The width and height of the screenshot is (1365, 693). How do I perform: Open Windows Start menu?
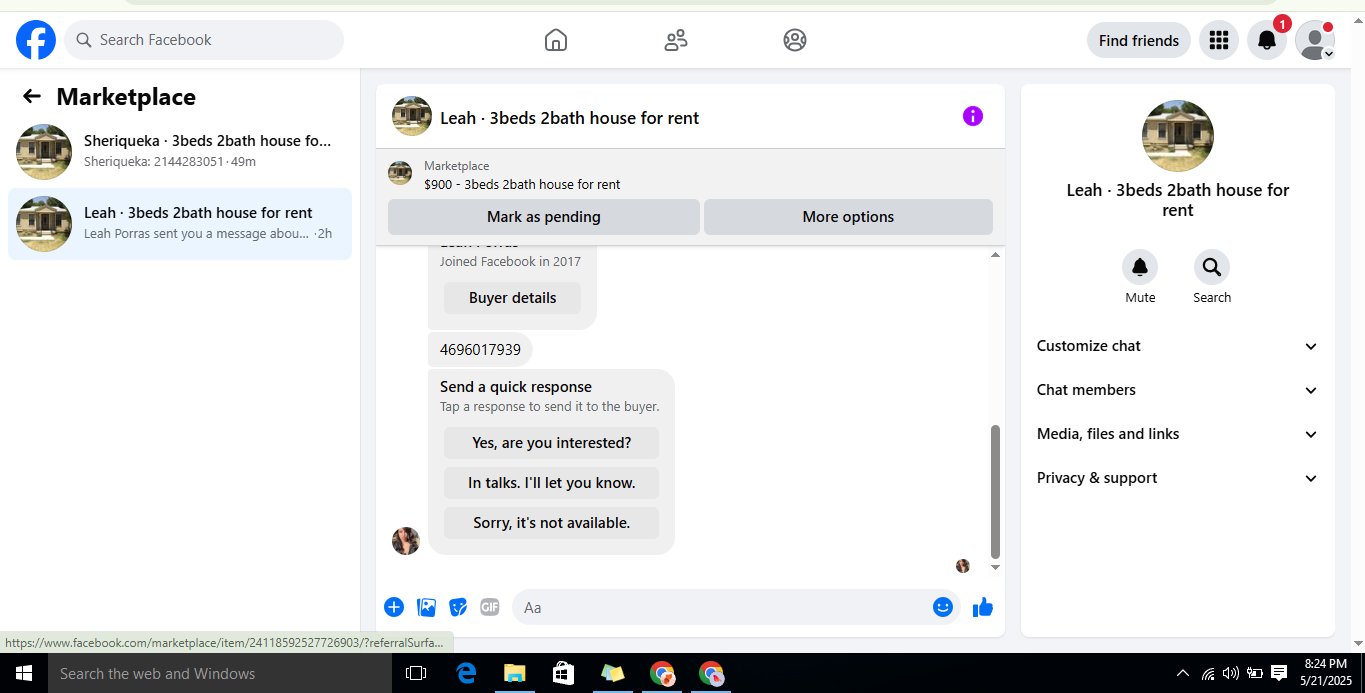coord(24,673)
